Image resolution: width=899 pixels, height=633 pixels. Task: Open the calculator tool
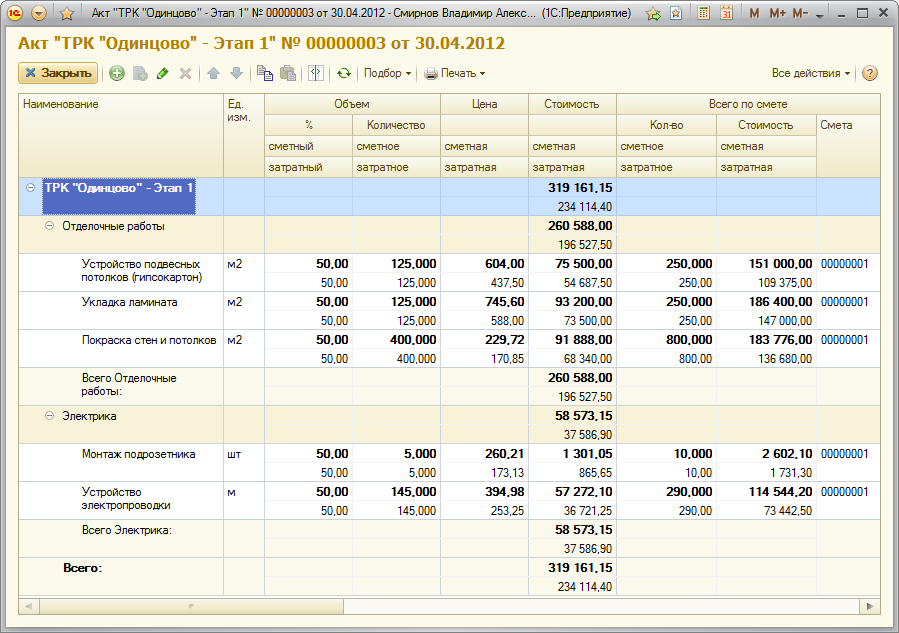click(x=703, y=13)
